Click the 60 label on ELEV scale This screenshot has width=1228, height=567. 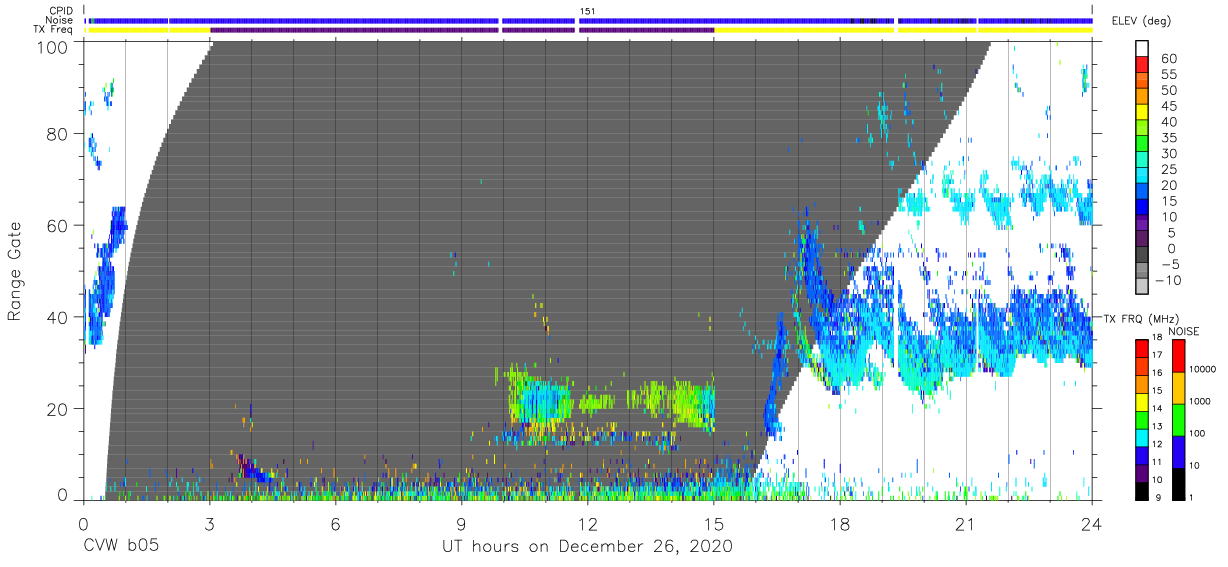[1167, 58]
